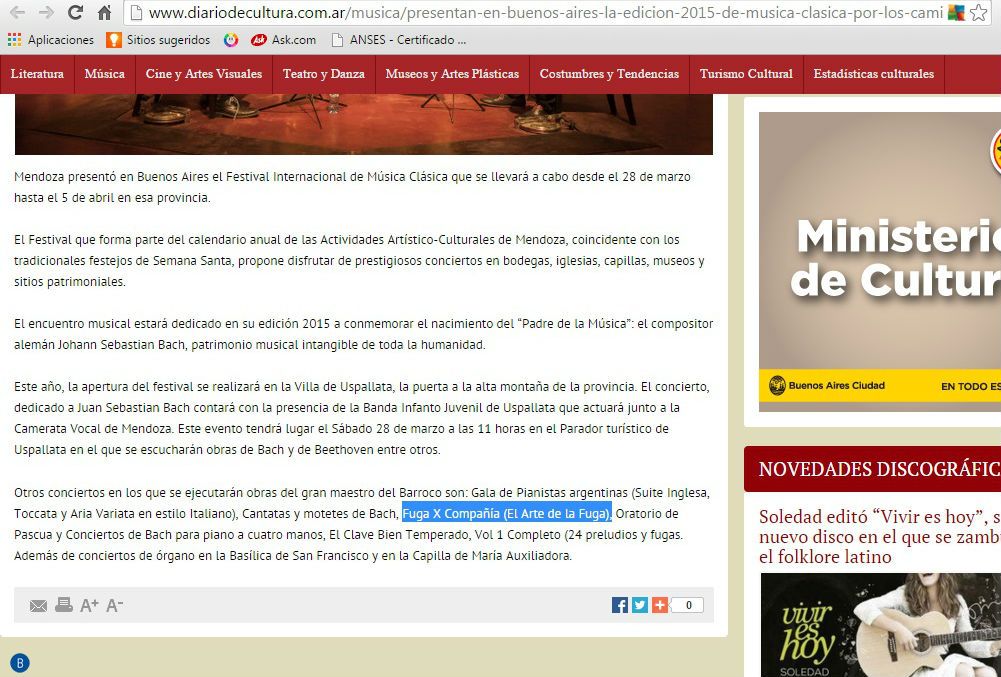Click the email article envelope icon
1001x677 pixels.
pyautogui.click(x=38, y=605)
